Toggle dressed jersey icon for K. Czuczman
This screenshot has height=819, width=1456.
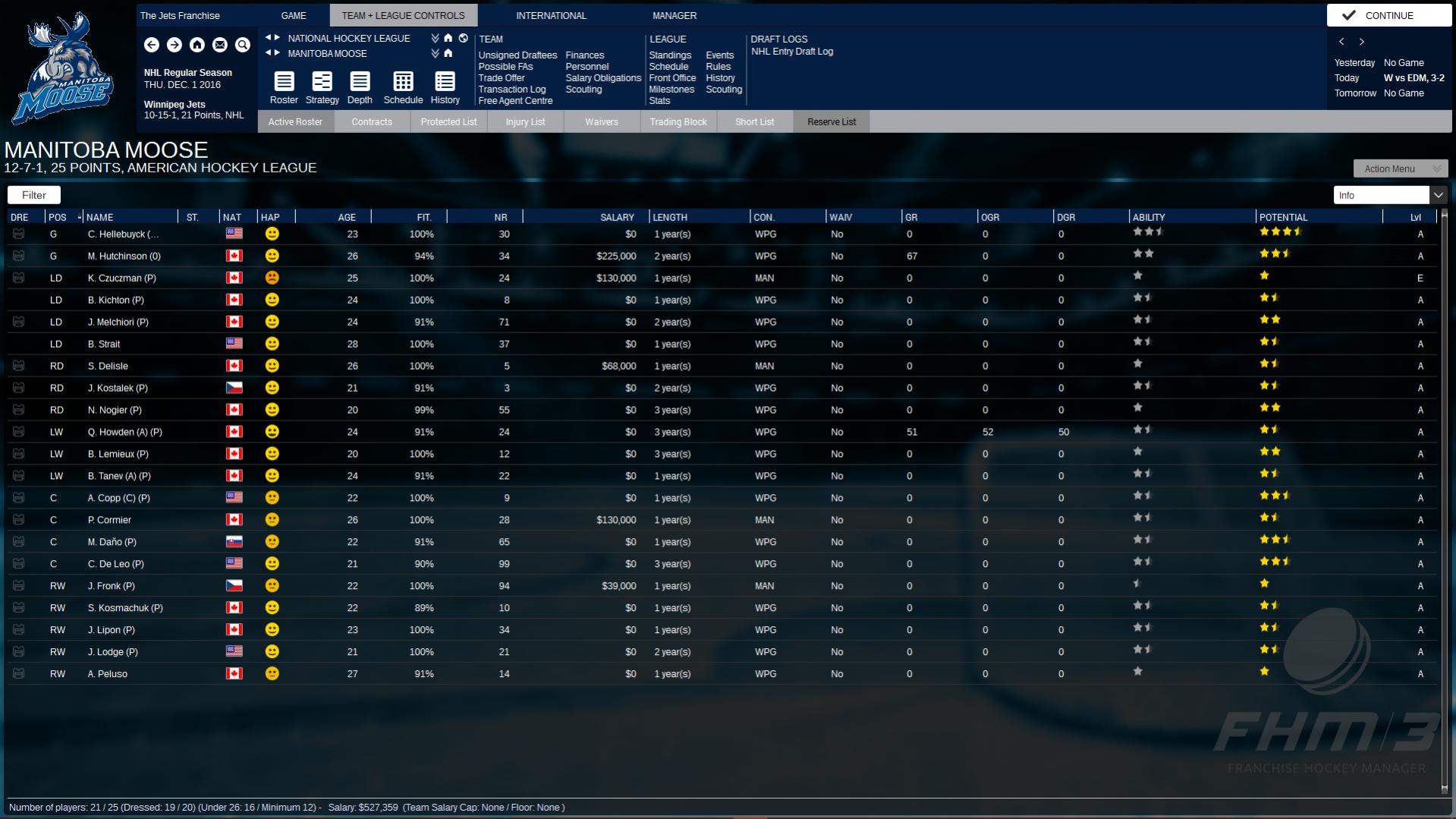(19, 278)
